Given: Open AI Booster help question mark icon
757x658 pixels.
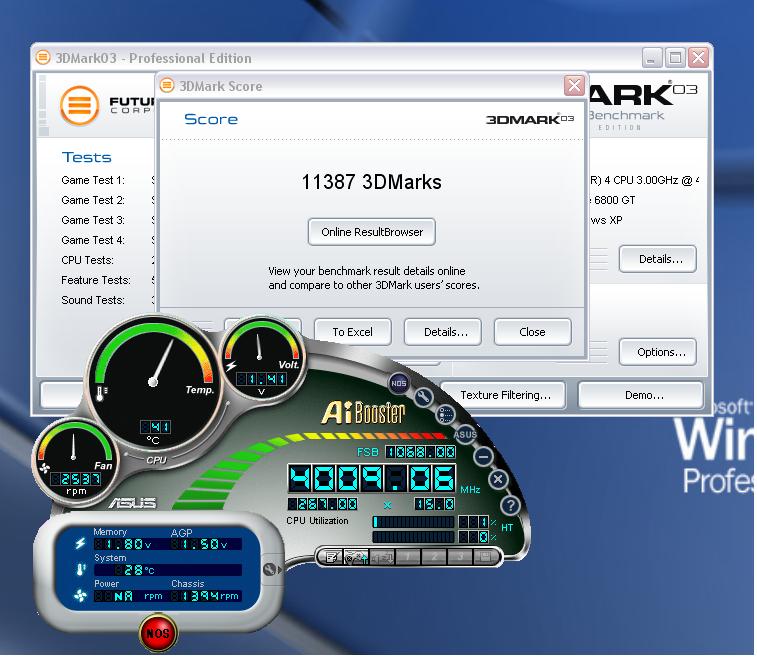Looking at the screenshot, I should click(510, 505).
